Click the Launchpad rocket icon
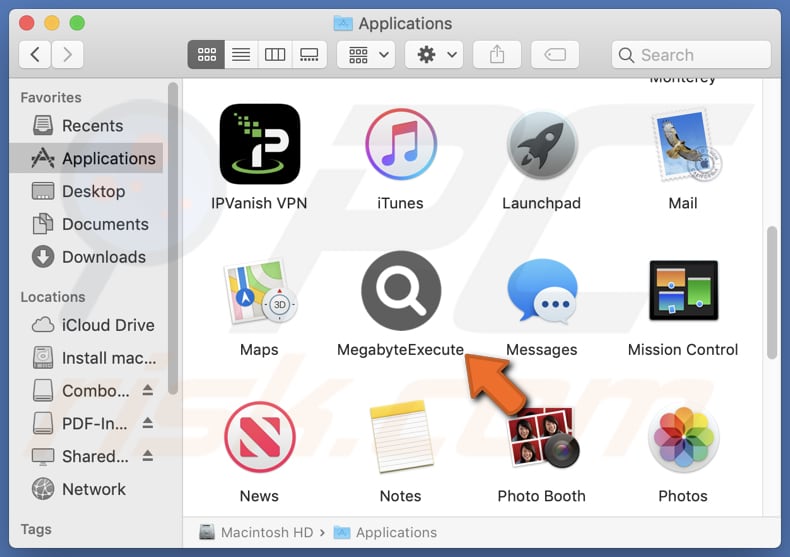The height and width of the screenshot is (557, 790). click(542, 144)
